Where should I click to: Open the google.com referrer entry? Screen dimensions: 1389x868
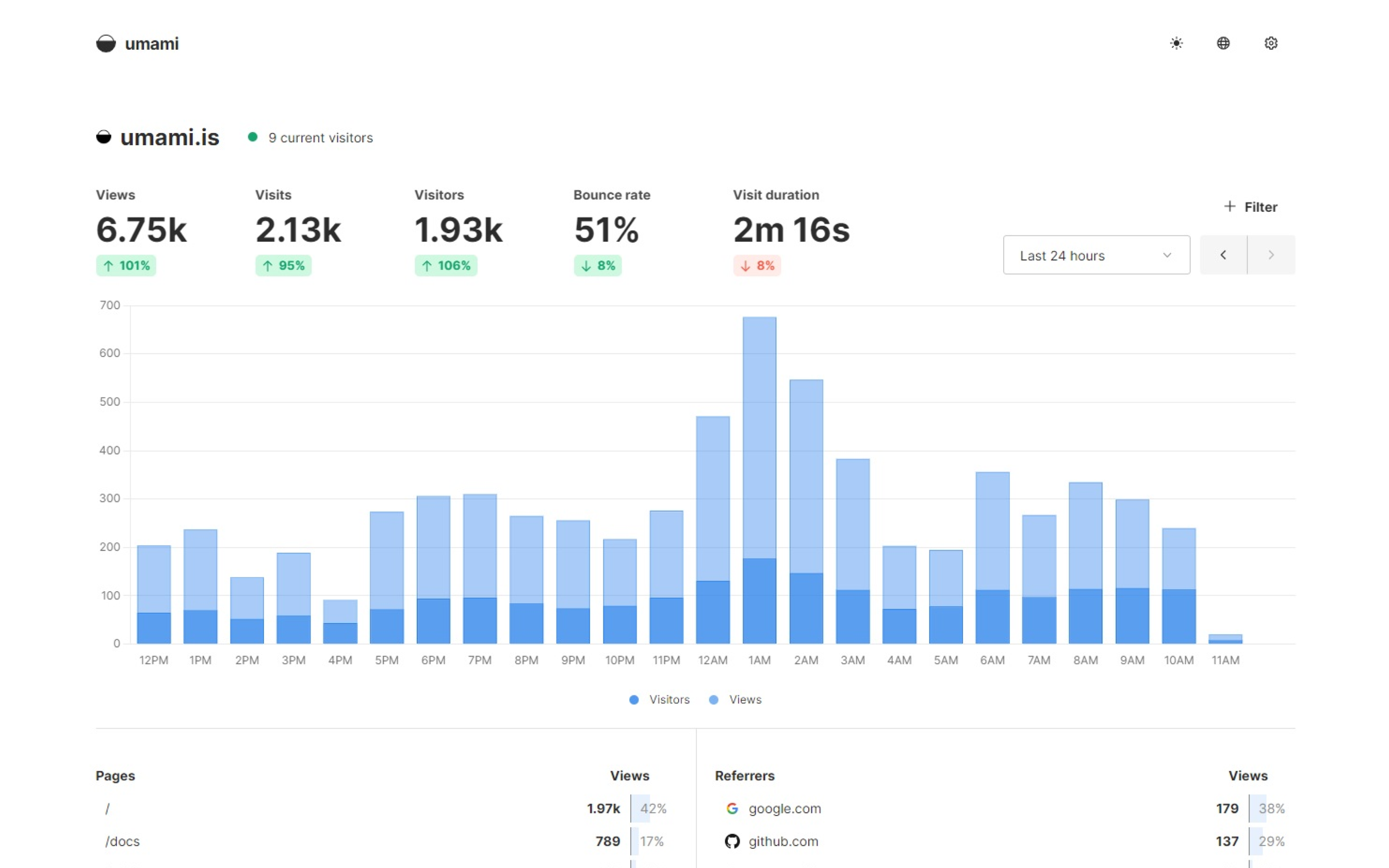point(784,808)
